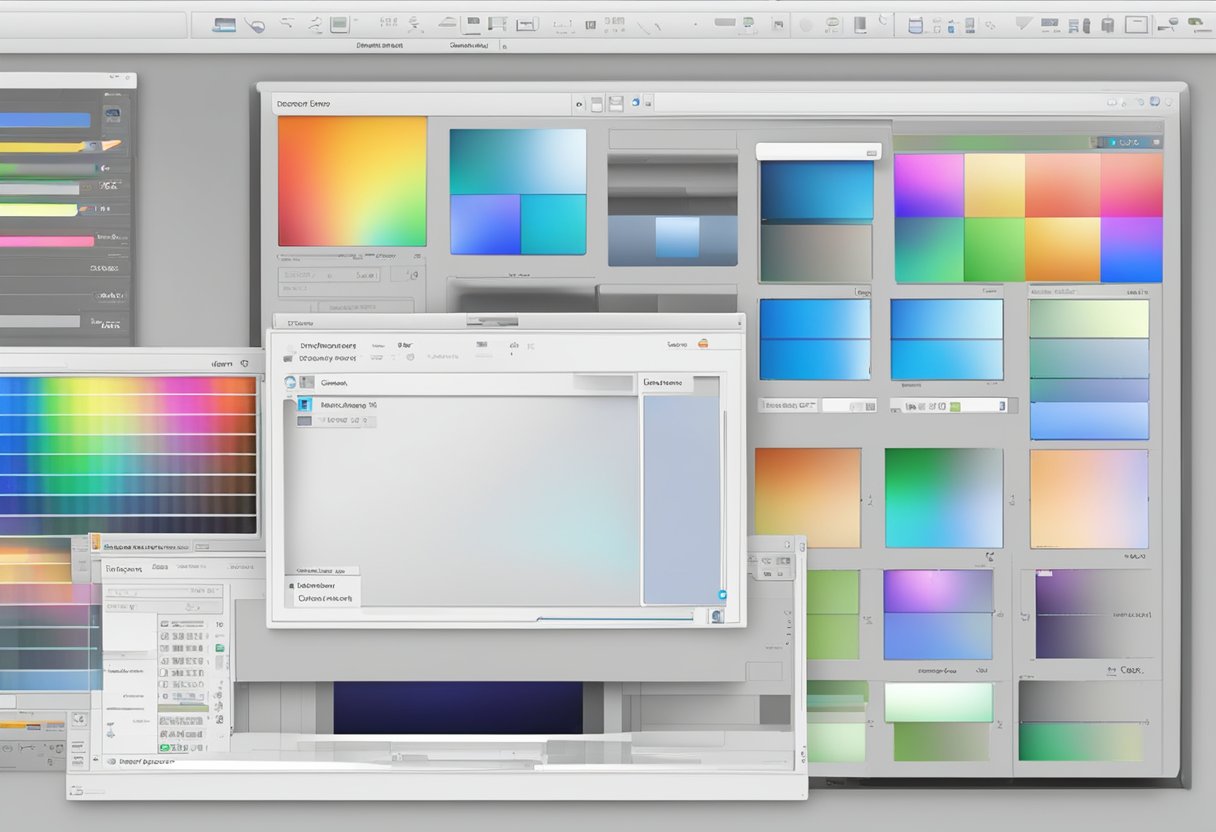
Task: Click the globe icon in the dialog header row
Action: 290,381
